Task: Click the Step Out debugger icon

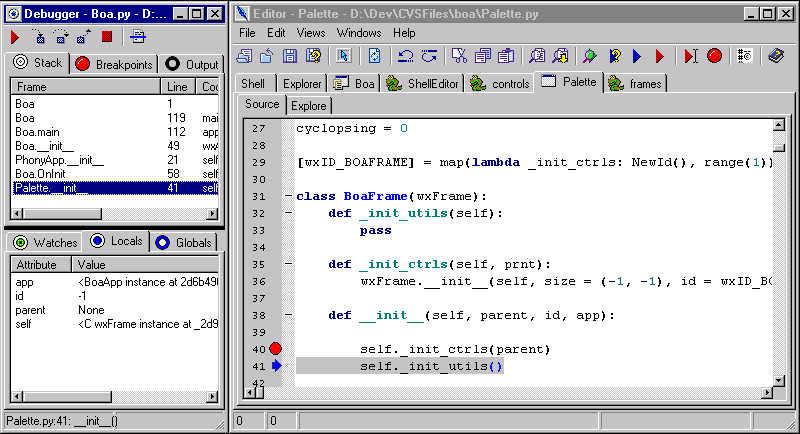Action: tap(82, 37)
